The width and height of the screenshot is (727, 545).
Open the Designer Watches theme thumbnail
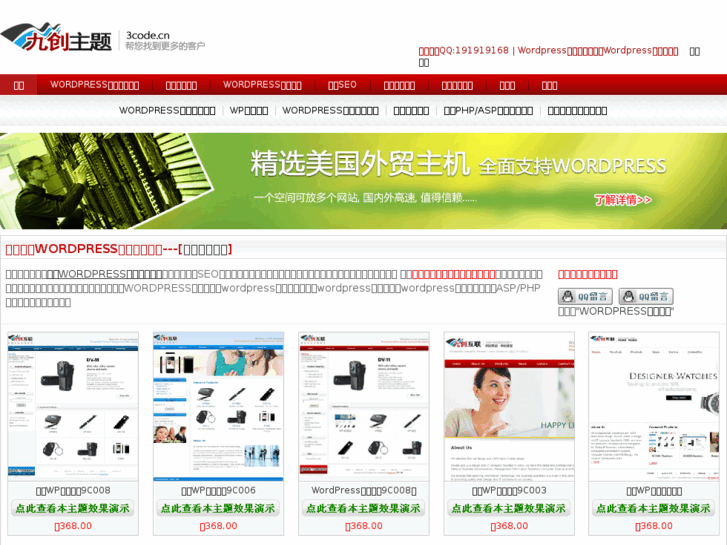(x=654, y=406)
